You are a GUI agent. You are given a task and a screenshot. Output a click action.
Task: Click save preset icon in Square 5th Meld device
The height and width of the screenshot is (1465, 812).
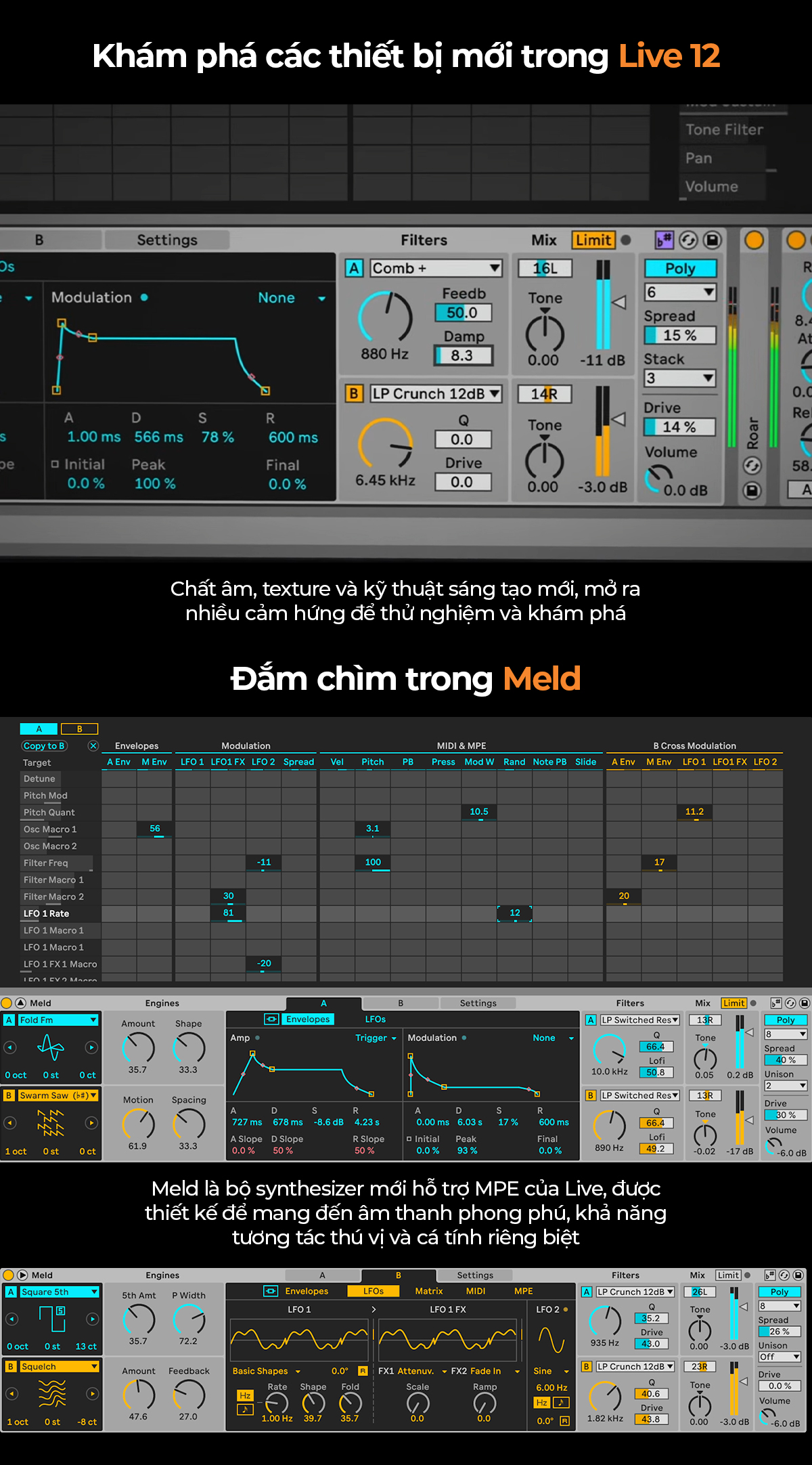tap(798, 1275)
